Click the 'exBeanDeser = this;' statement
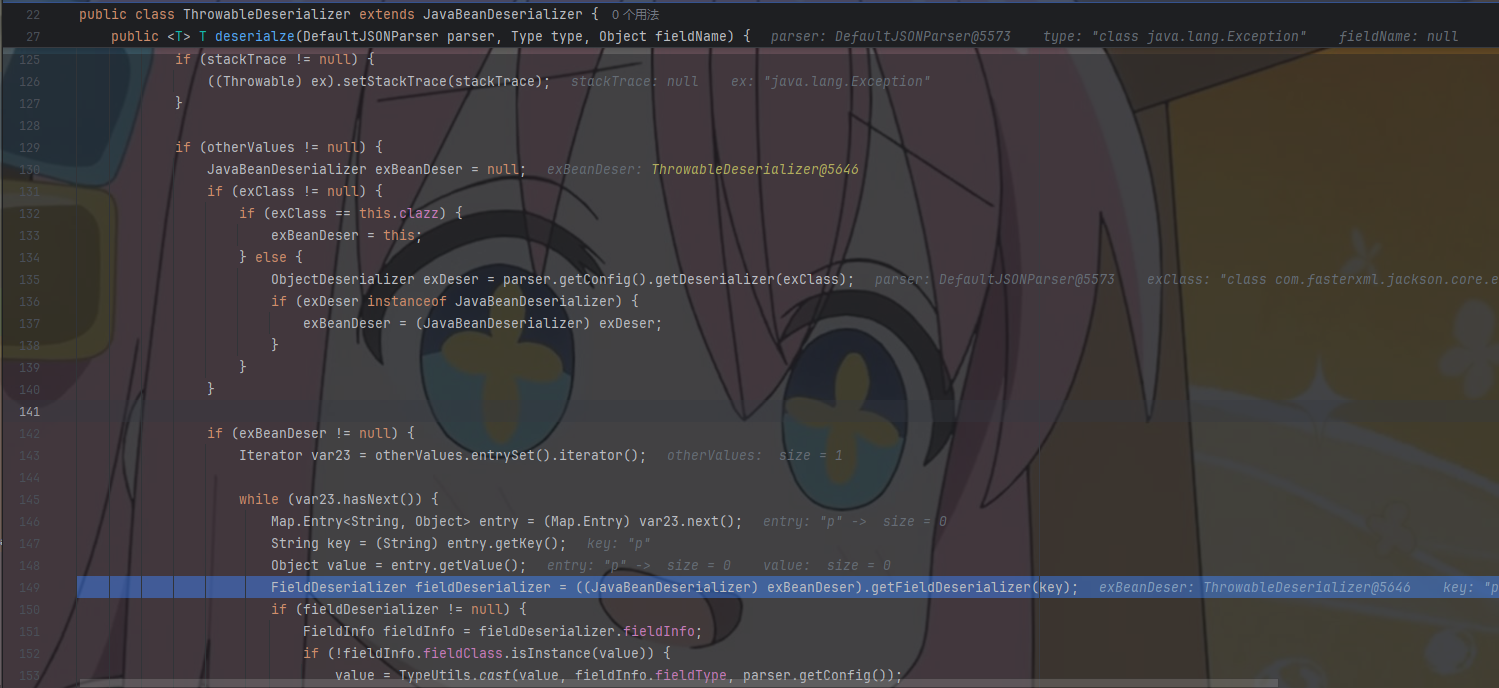The width and height of the screenshot is (1499, 688). 347,235
